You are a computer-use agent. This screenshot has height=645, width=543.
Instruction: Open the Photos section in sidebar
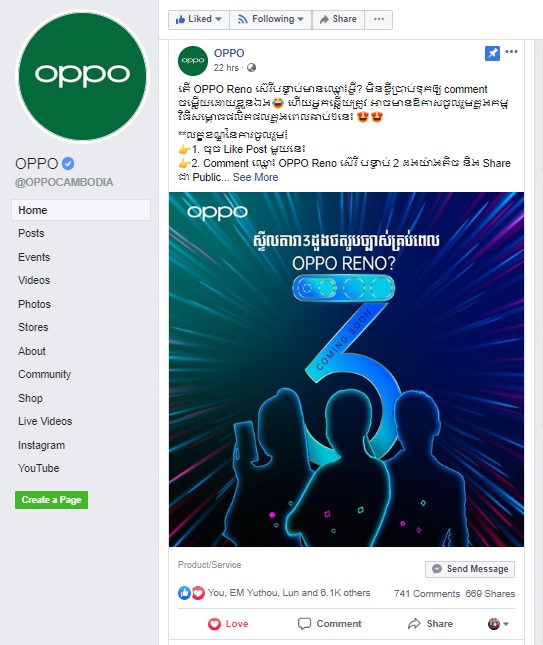coord(35,304)
